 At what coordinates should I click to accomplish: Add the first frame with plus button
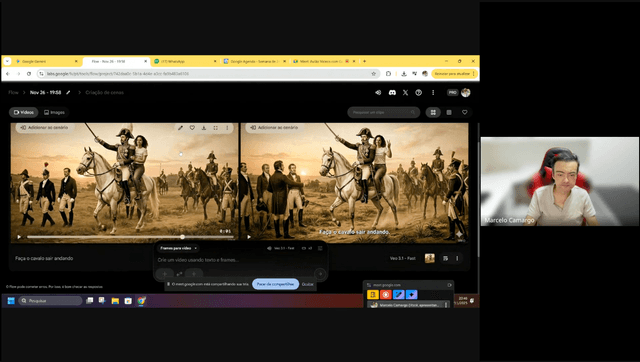tap(164, 274)
